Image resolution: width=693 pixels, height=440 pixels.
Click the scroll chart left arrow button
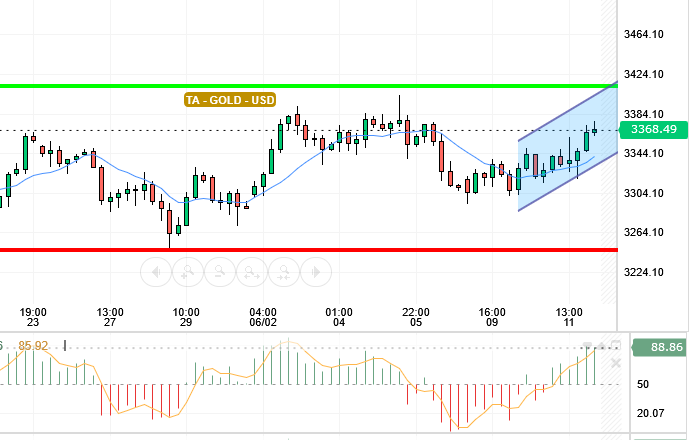156,272
